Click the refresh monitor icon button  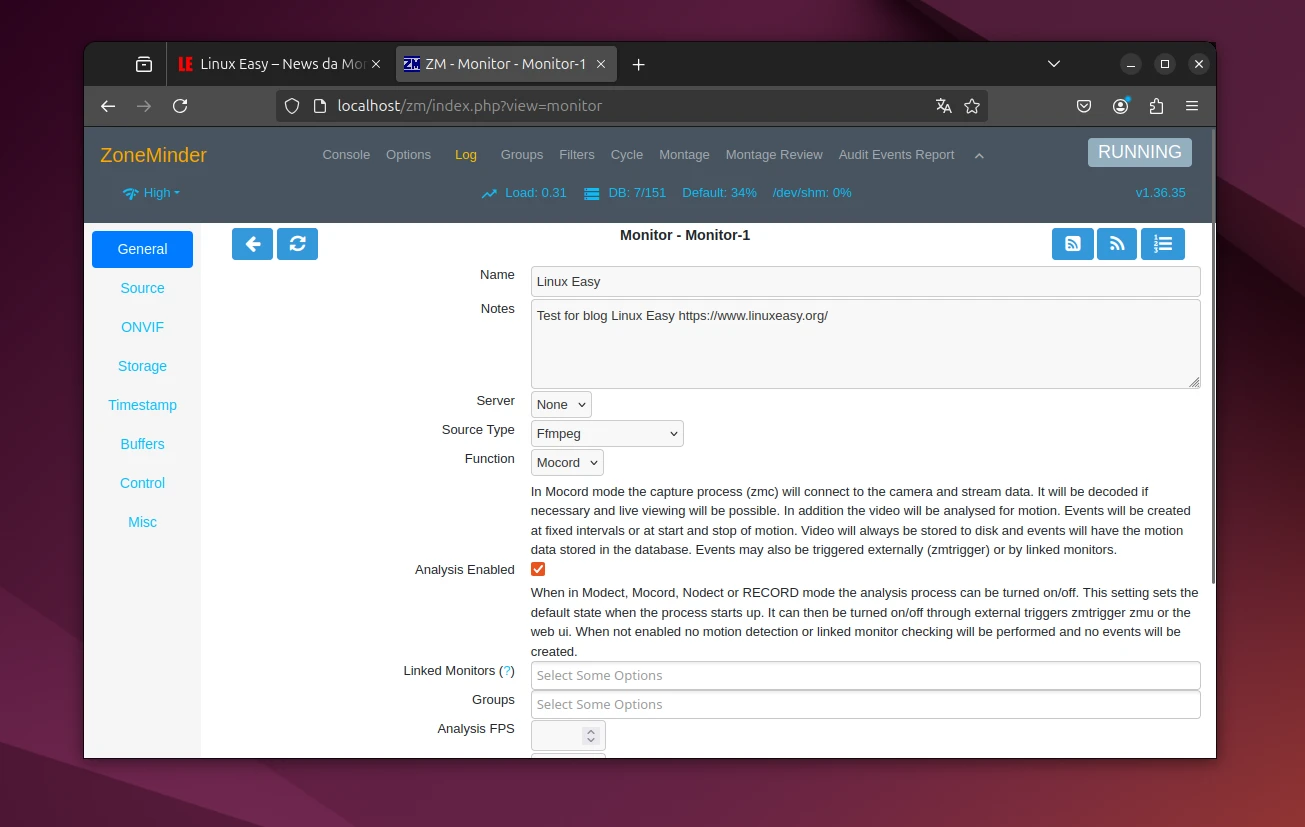tap(297, 244)
